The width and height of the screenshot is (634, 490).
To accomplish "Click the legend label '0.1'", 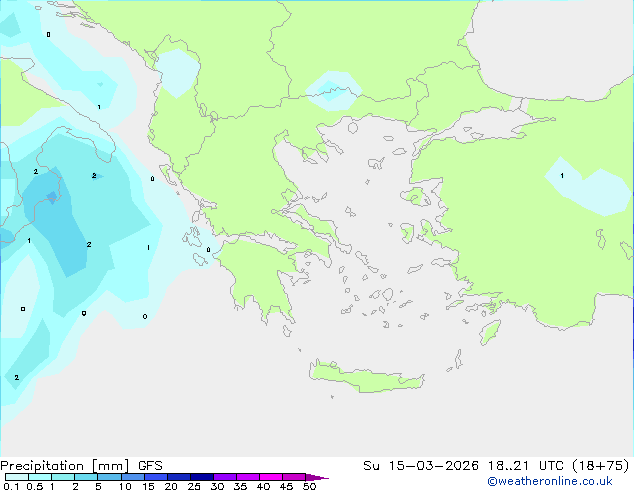I will pyautogui.click(x=11, y=486).
